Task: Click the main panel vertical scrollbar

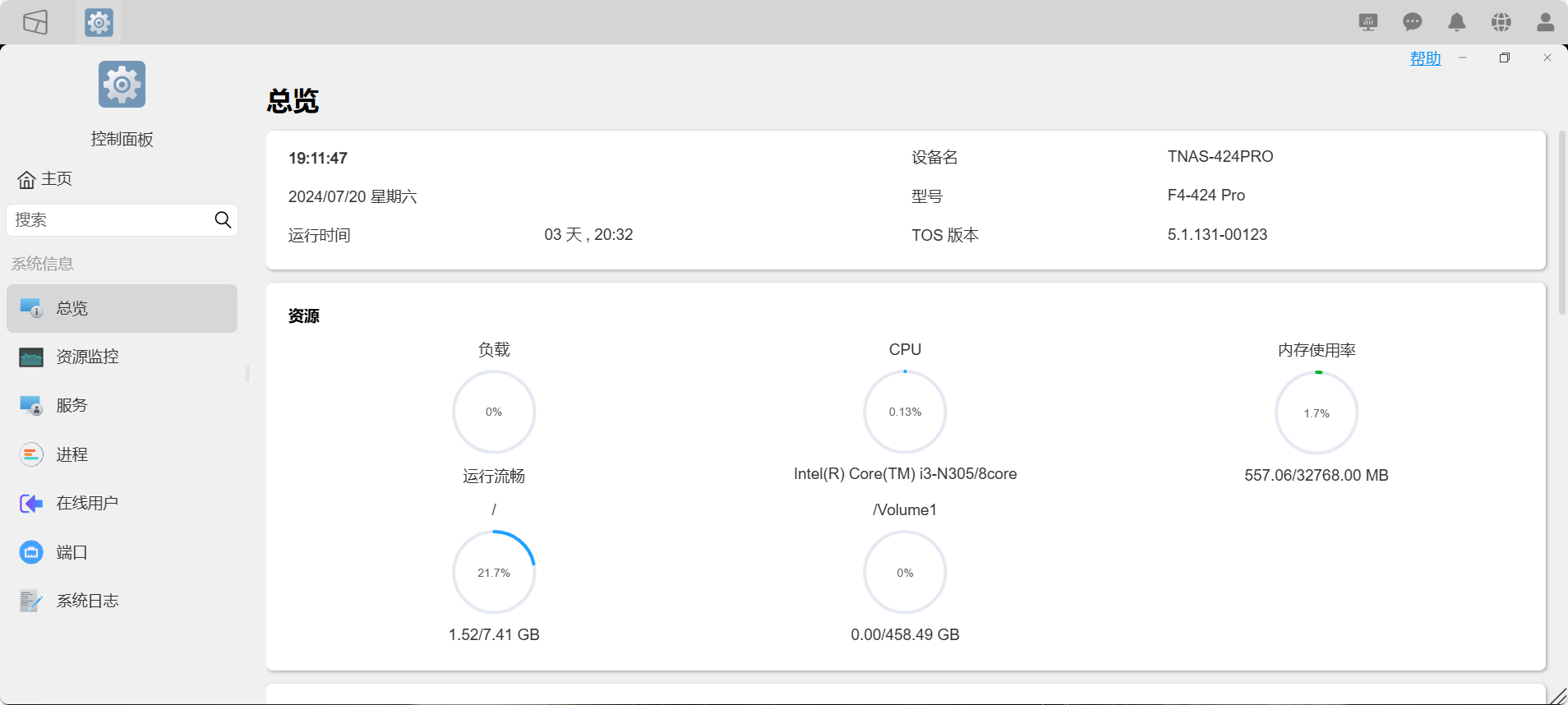Action: pyautogui.click(x=1562, y=222)
